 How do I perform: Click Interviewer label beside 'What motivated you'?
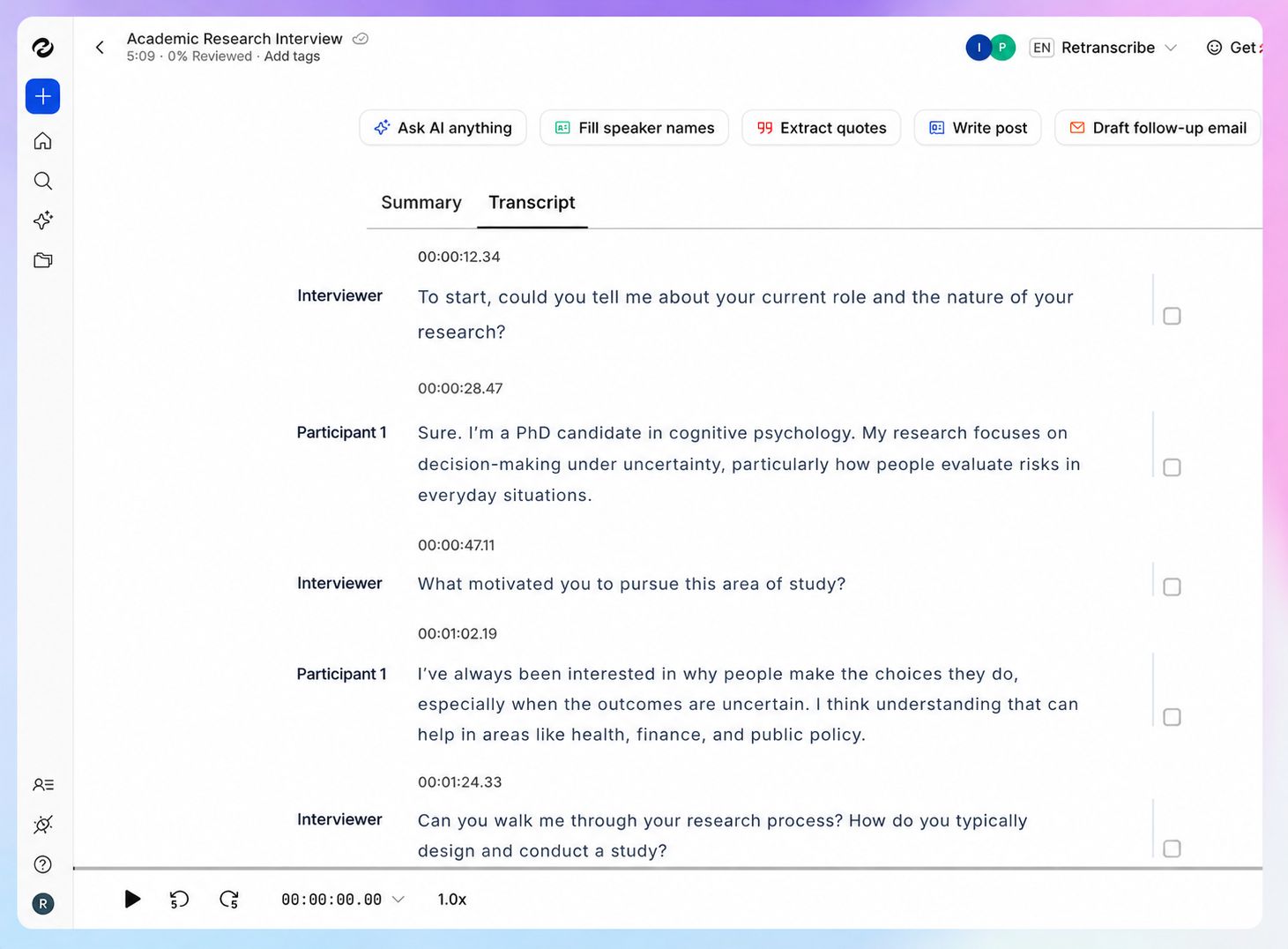339,583
